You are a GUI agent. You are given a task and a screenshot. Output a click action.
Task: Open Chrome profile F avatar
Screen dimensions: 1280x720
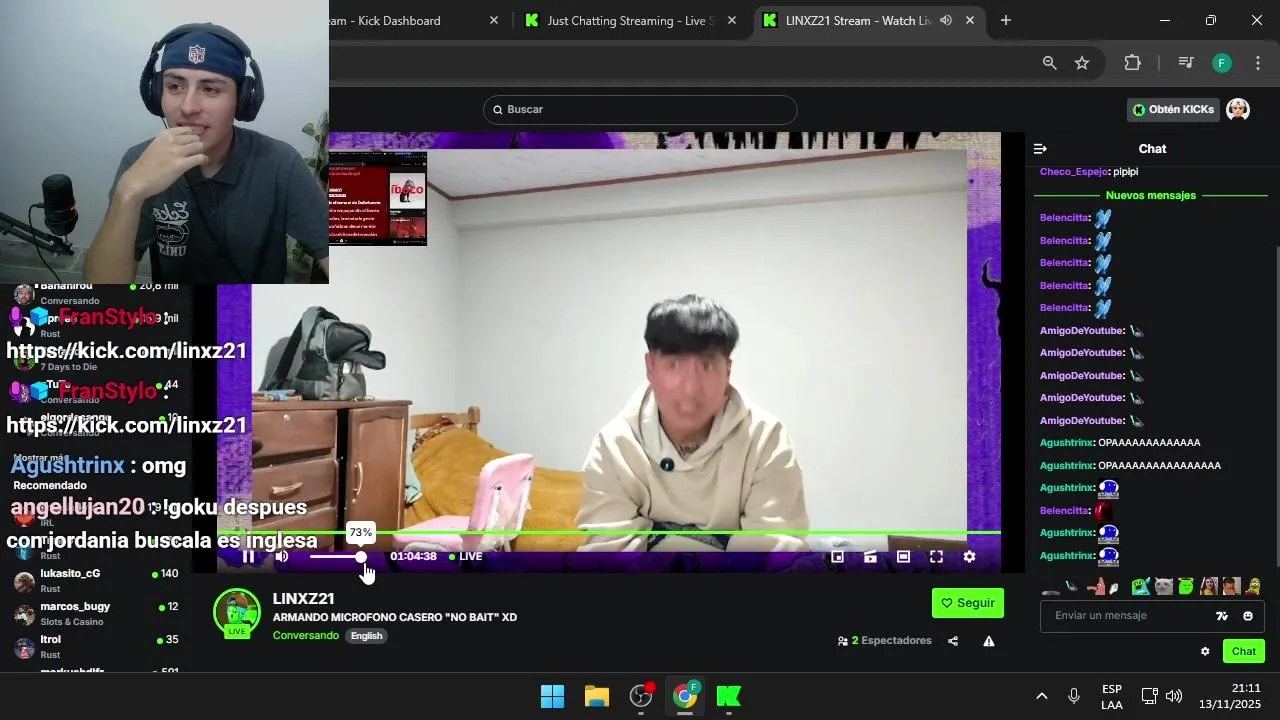point(1222,63)
